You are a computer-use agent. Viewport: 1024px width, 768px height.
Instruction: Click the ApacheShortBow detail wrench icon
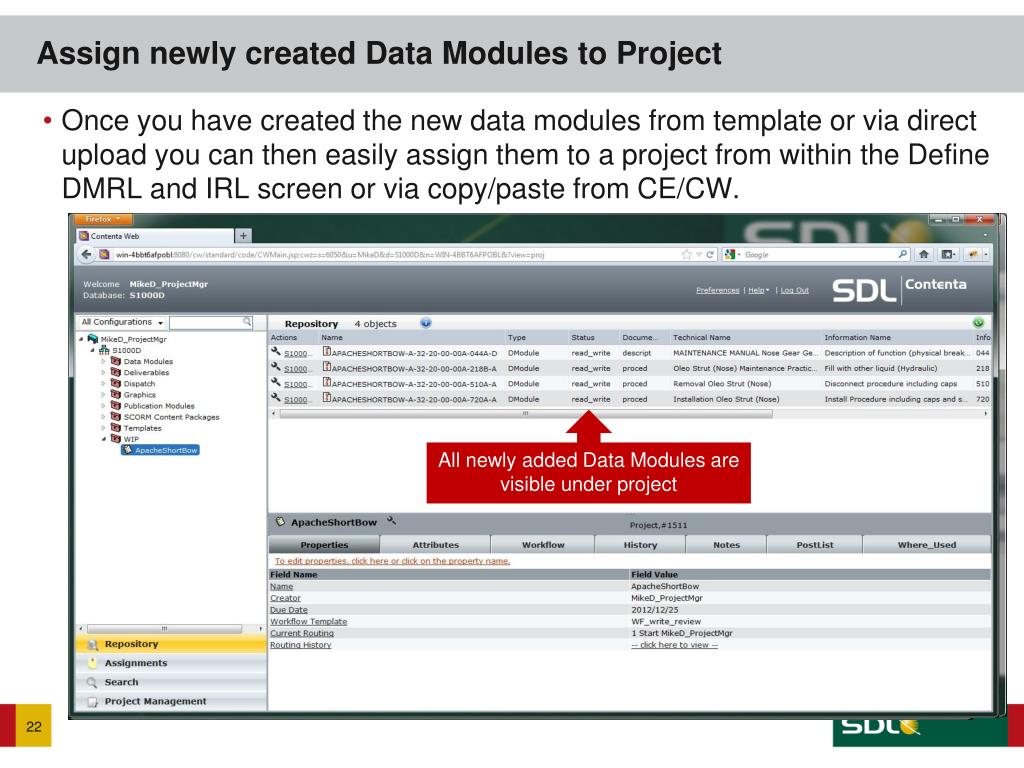(x=391, y=520)
